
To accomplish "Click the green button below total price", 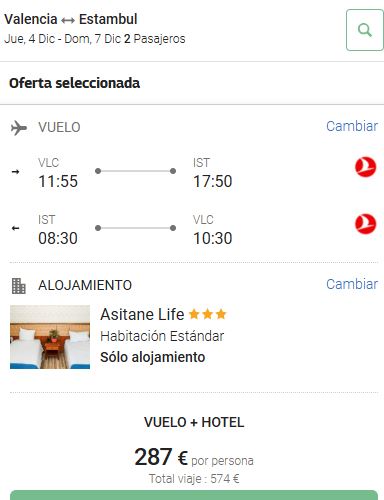I will tap(194, 495).
